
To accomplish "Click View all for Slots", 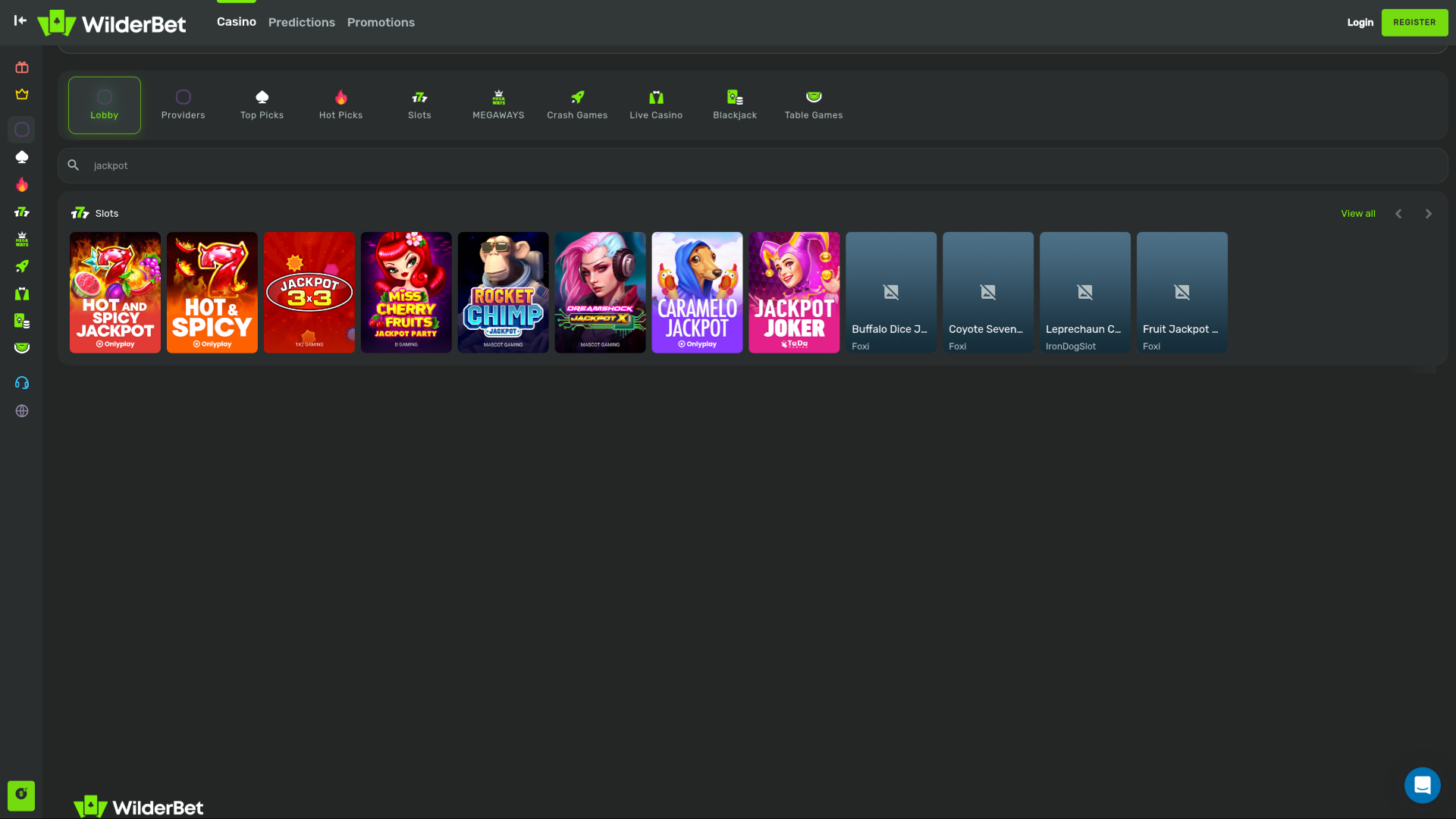I will click(x=1358, y=214).
